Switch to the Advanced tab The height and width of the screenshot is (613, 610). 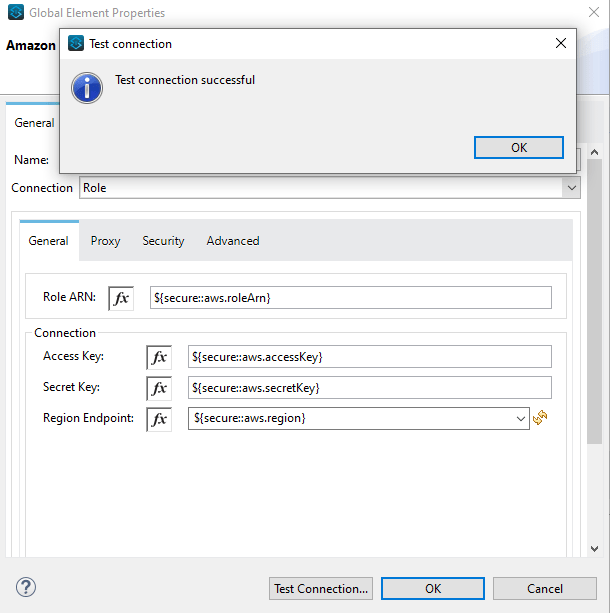tap(233, 241)
